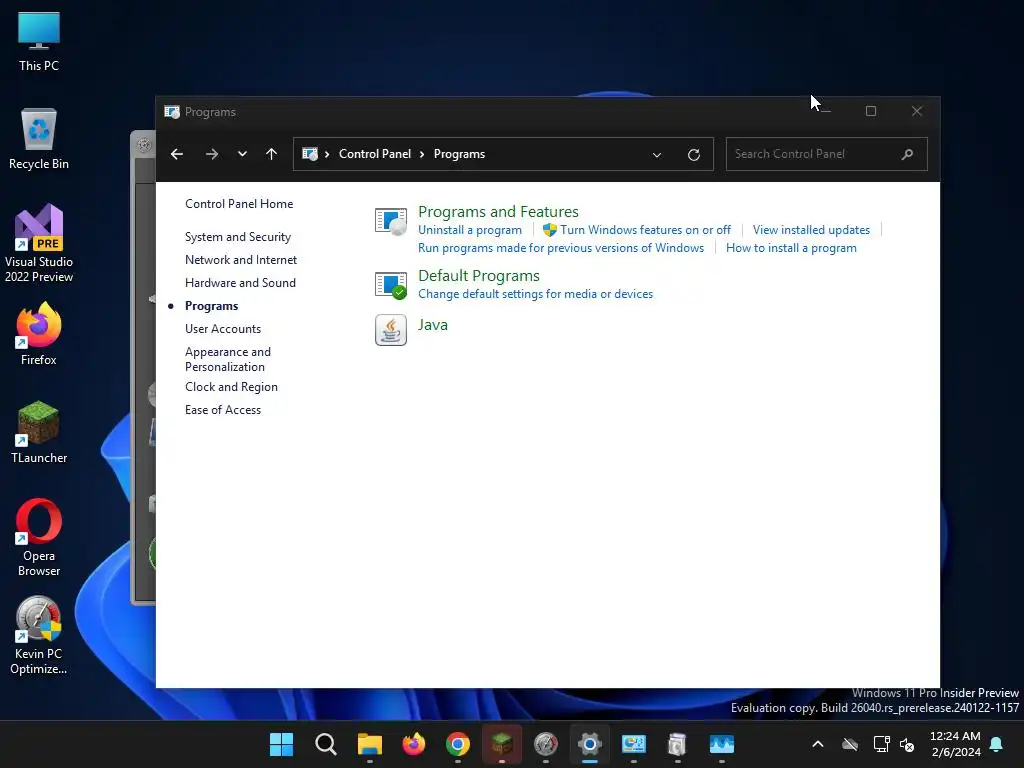Show hidden system tray icons
Viewport: 1024px width, 768px height.
[818, 744]
